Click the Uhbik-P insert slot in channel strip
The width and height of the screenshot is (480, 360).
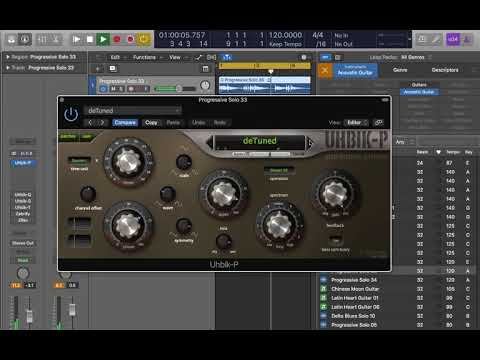[x=23, y=163]
